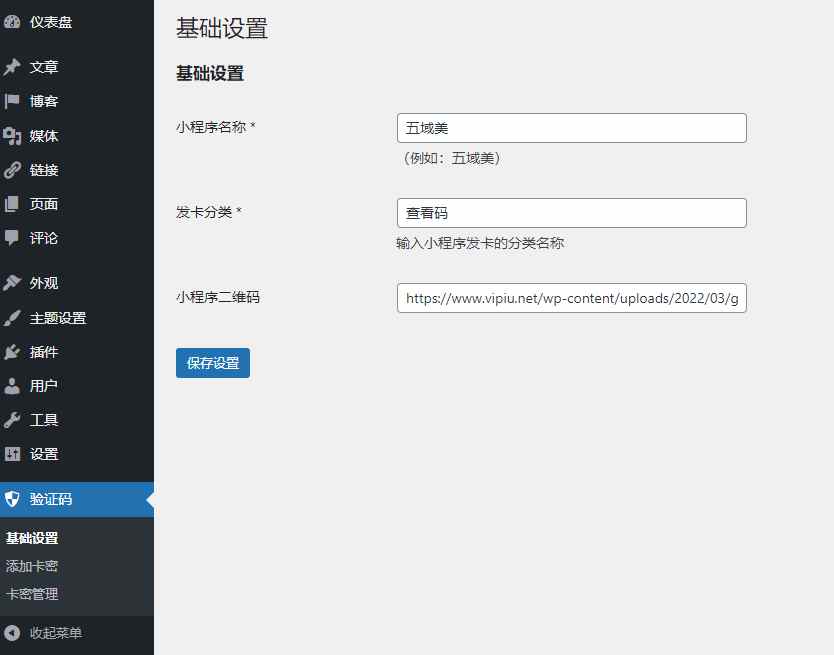
Task: Click the person icon beside 用户
Action: click(12, 386)
